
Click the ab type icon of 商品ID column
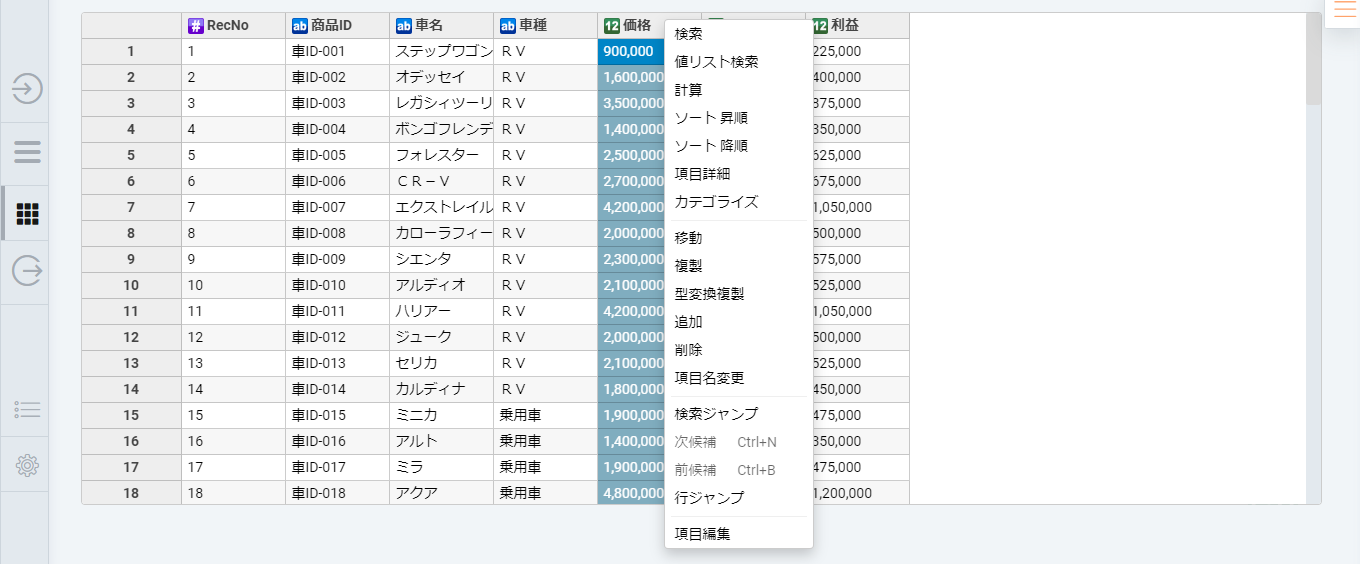coord(300,26)
